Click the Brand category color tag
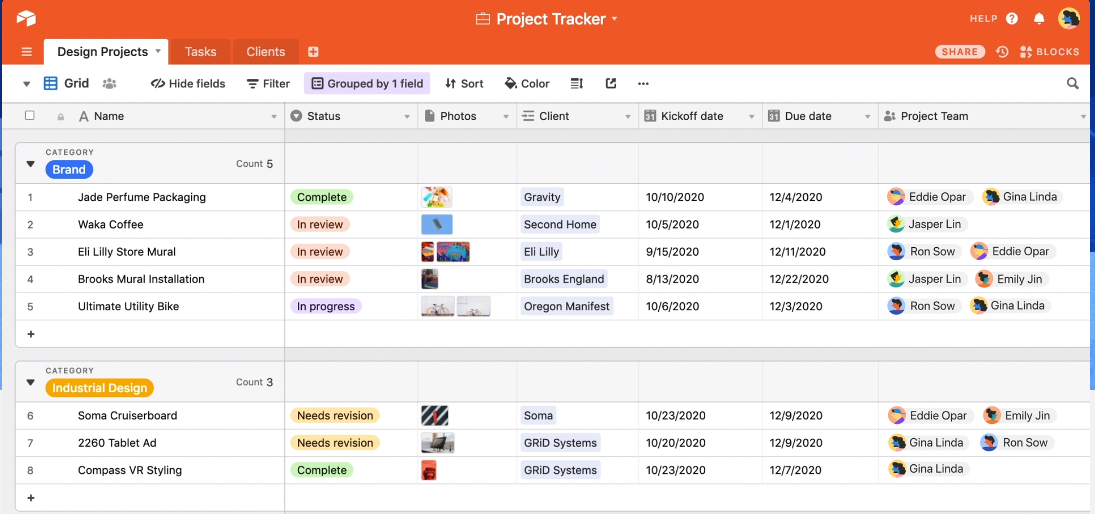The width and height of the screenshot is (1095, 514). [69, 169]
